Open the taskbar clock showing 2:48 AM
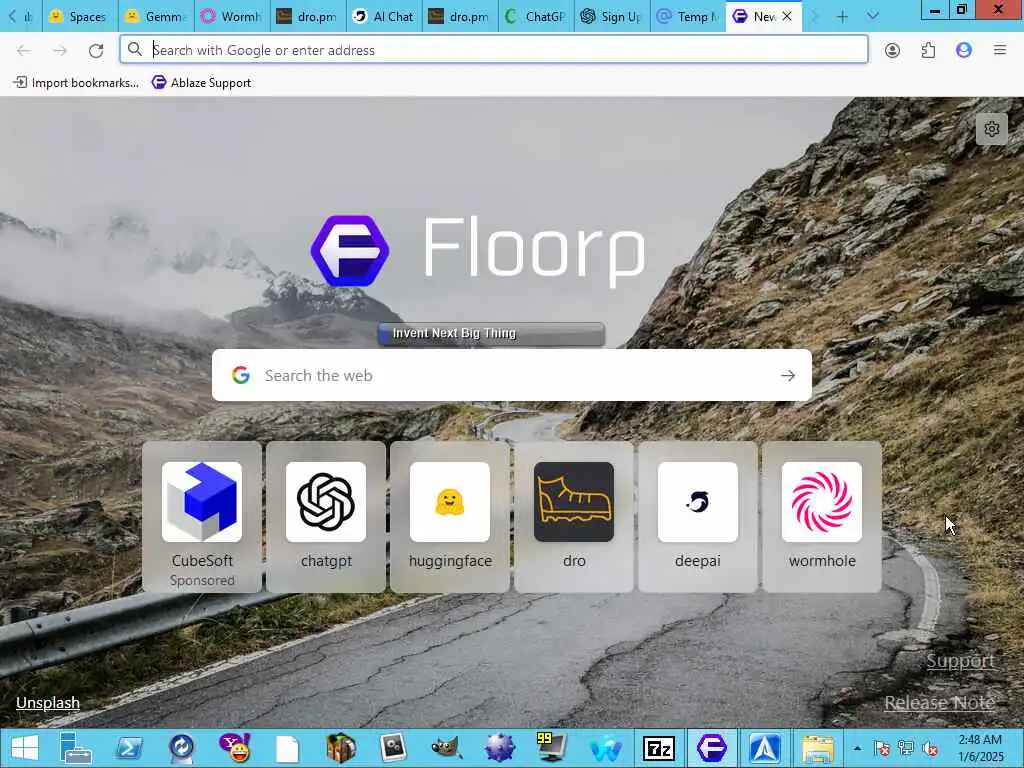The height and width of the screenshot is (768, 1024). click(980, 748)
